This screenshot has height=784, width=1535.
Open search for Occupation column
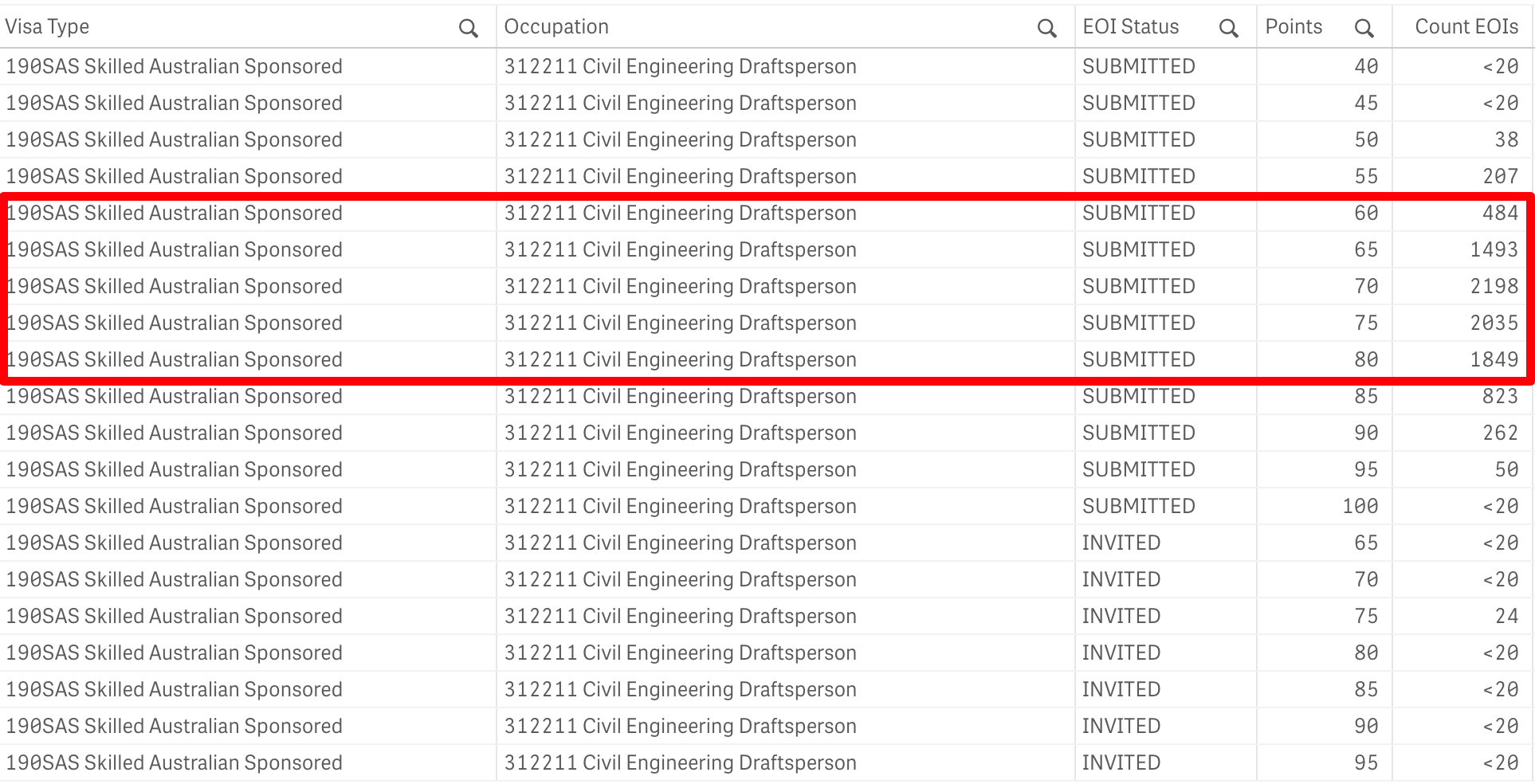pyautogui.click(x=1046, y=29)
